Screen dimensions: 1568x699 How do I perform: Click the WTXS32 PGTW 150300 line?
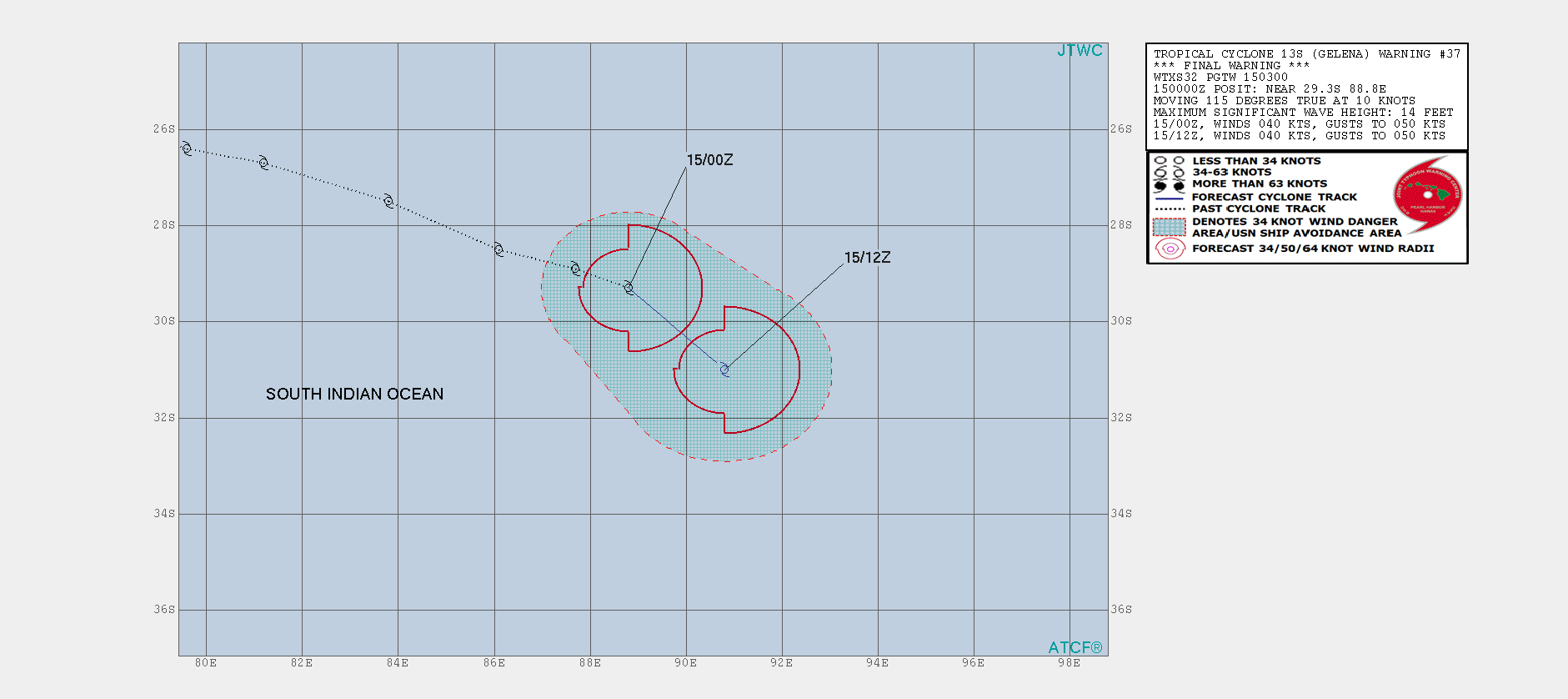point(1220,78)
